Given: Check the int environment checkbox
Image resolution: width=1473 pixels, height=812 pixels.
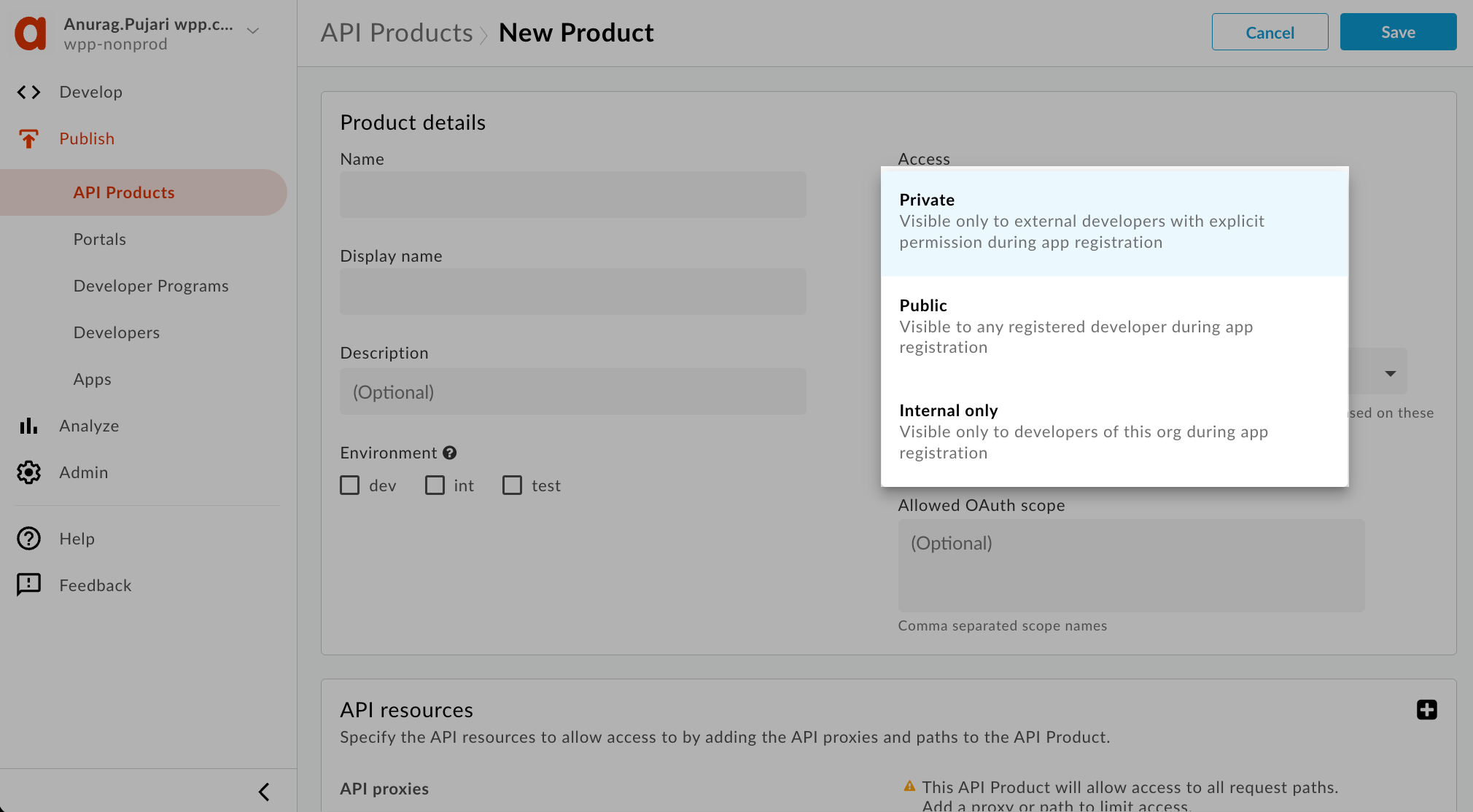Looking at the screenshot, I should pos(435,485).
